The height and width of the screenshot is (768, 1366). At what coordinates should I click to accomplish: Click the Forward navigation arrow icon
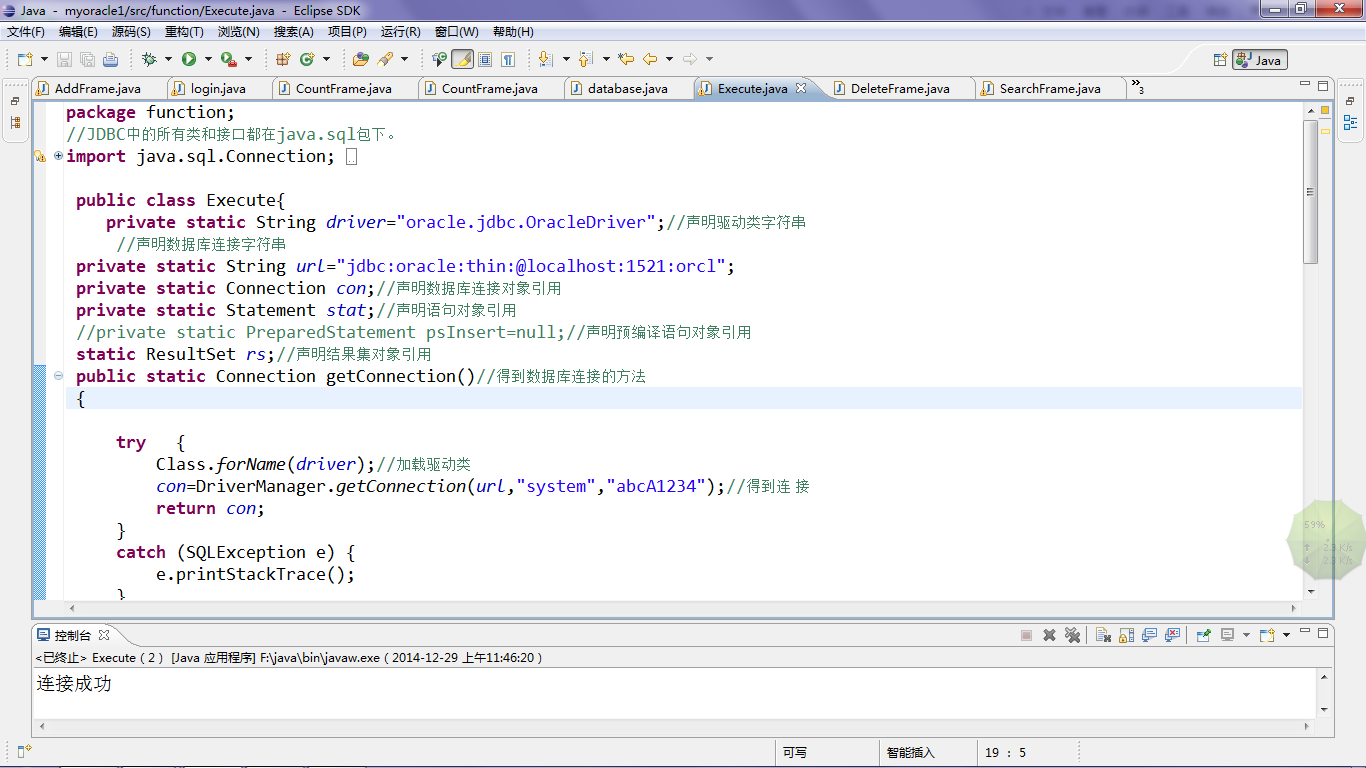pos(690,59)
